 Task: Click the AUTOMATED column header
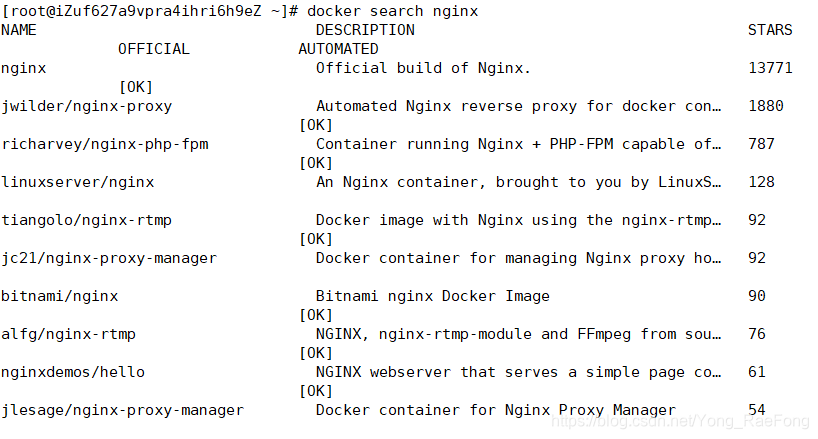point(338,49)
